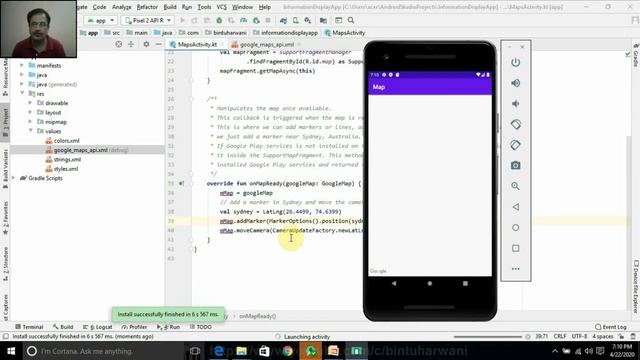640x360 pixels.
Task: Open emulator extended controls three dots
Action: tap(516, 269)
